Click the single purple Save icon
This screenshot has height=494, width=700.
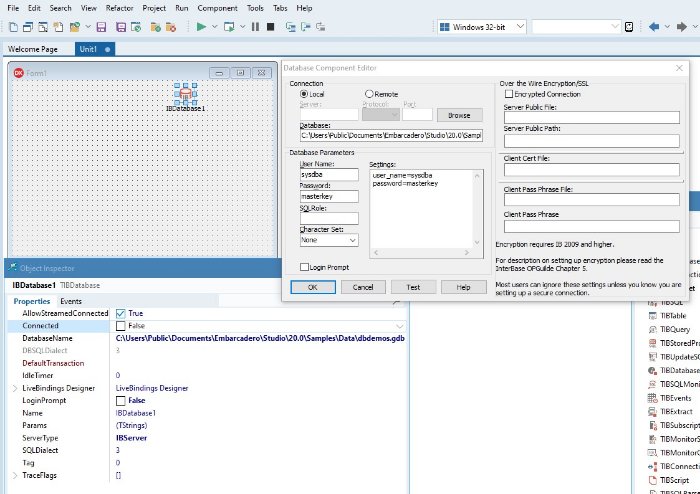[101, 27]
